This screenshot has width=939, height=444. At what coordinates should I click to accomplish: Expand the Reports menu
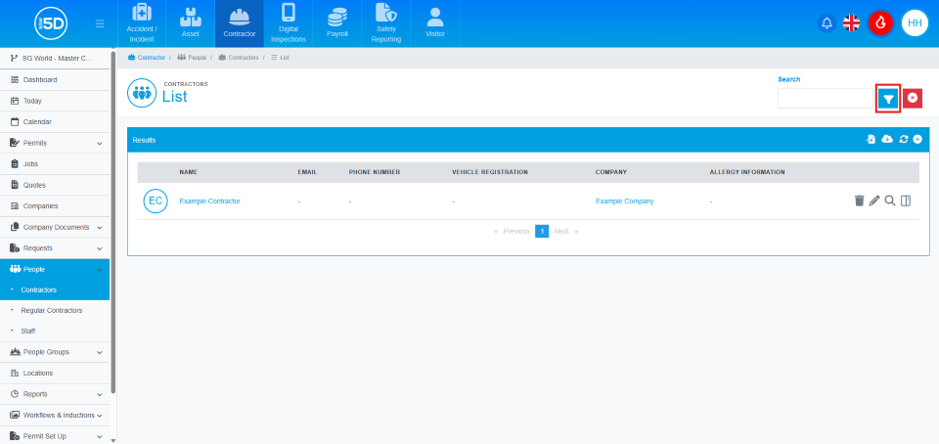point(54,394)
